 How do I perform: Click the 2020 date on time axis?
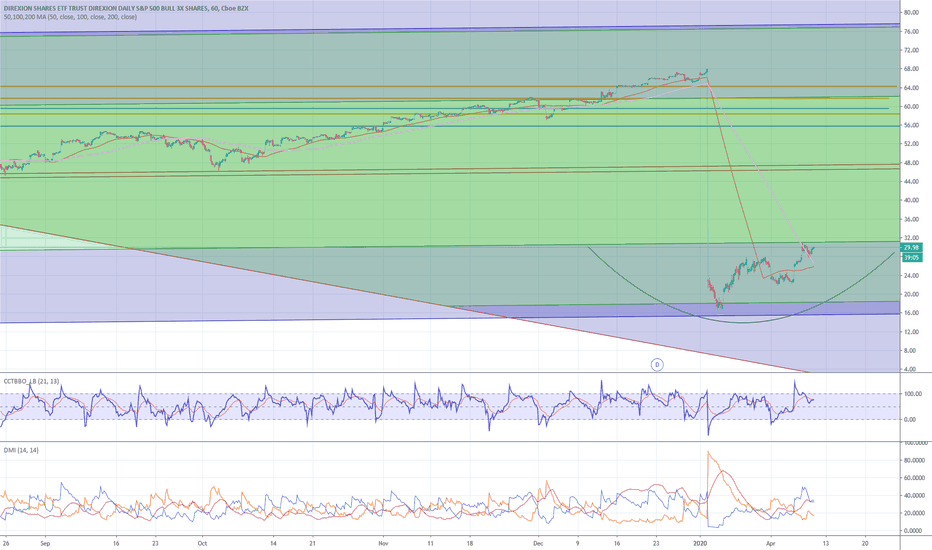click(701, 543)
